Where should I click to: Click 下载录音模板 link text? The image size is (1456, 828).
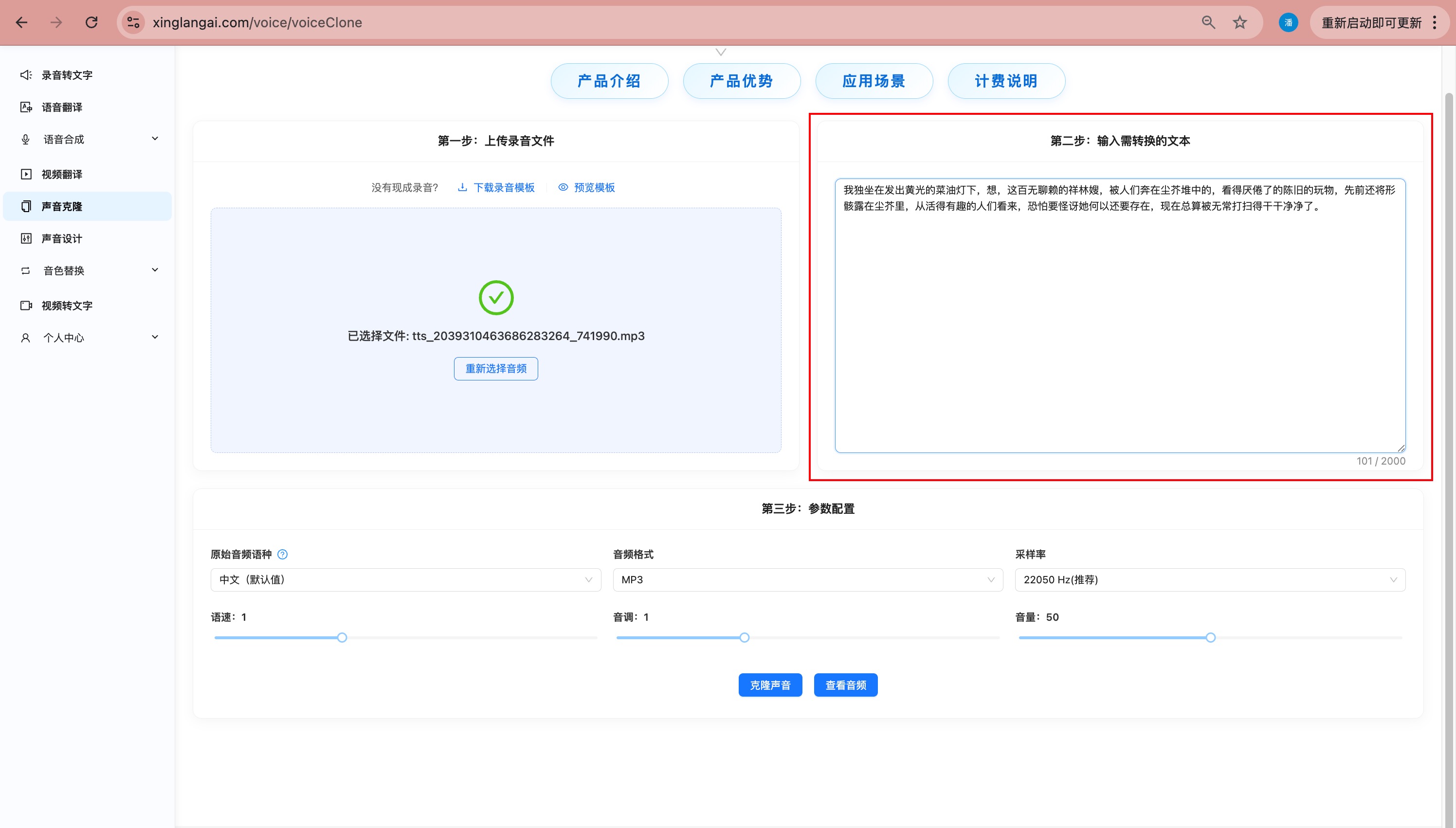tap(504, 188)
